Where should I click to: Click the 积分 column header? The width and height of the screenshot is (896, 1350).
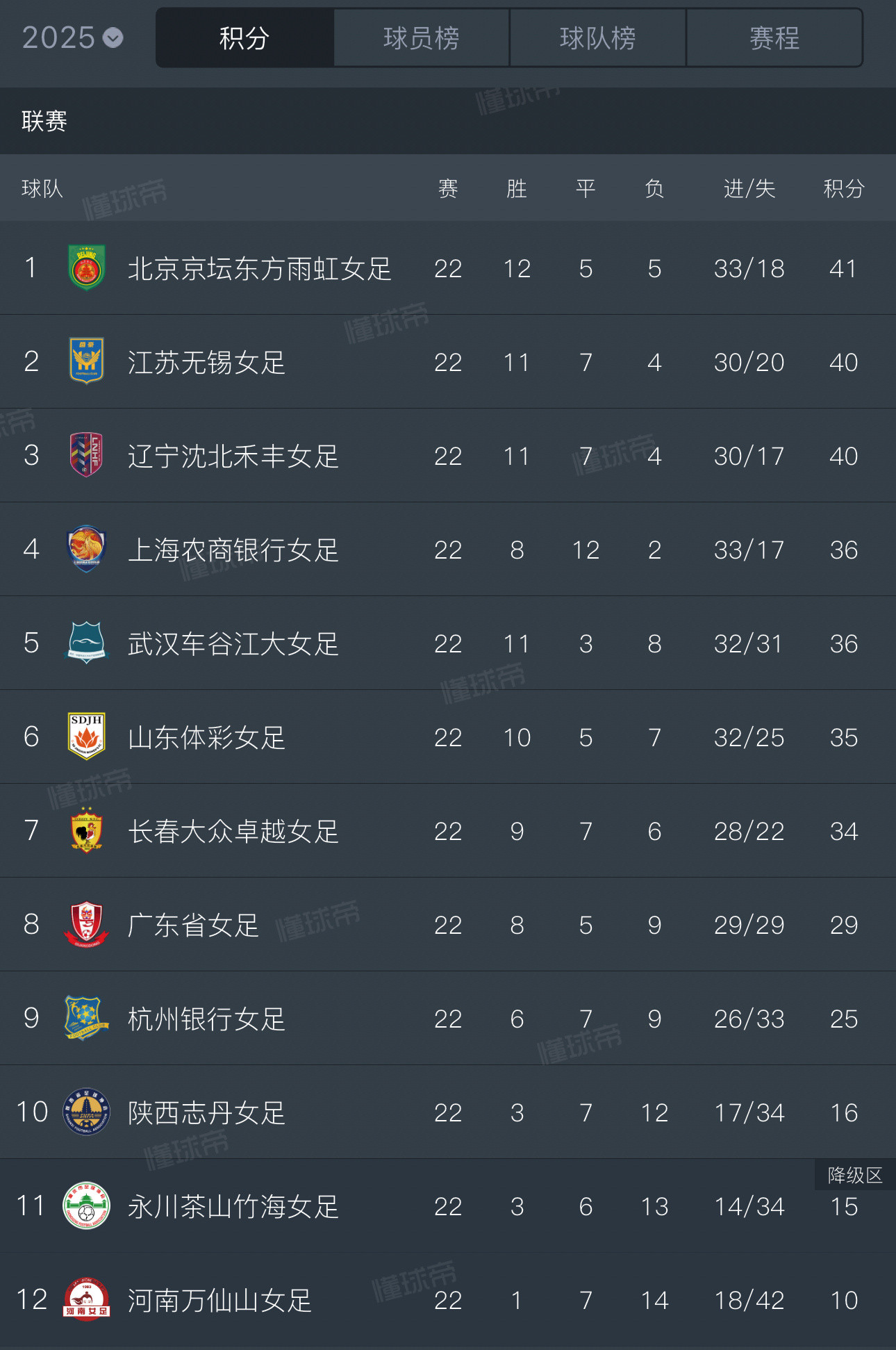[x=844, y=188]
